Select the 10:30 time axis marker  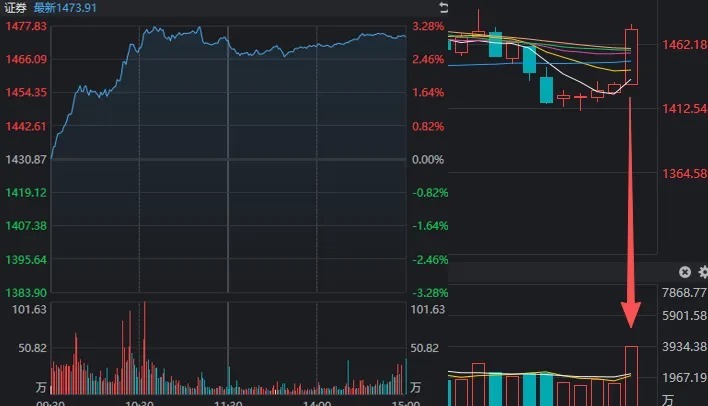139,403
